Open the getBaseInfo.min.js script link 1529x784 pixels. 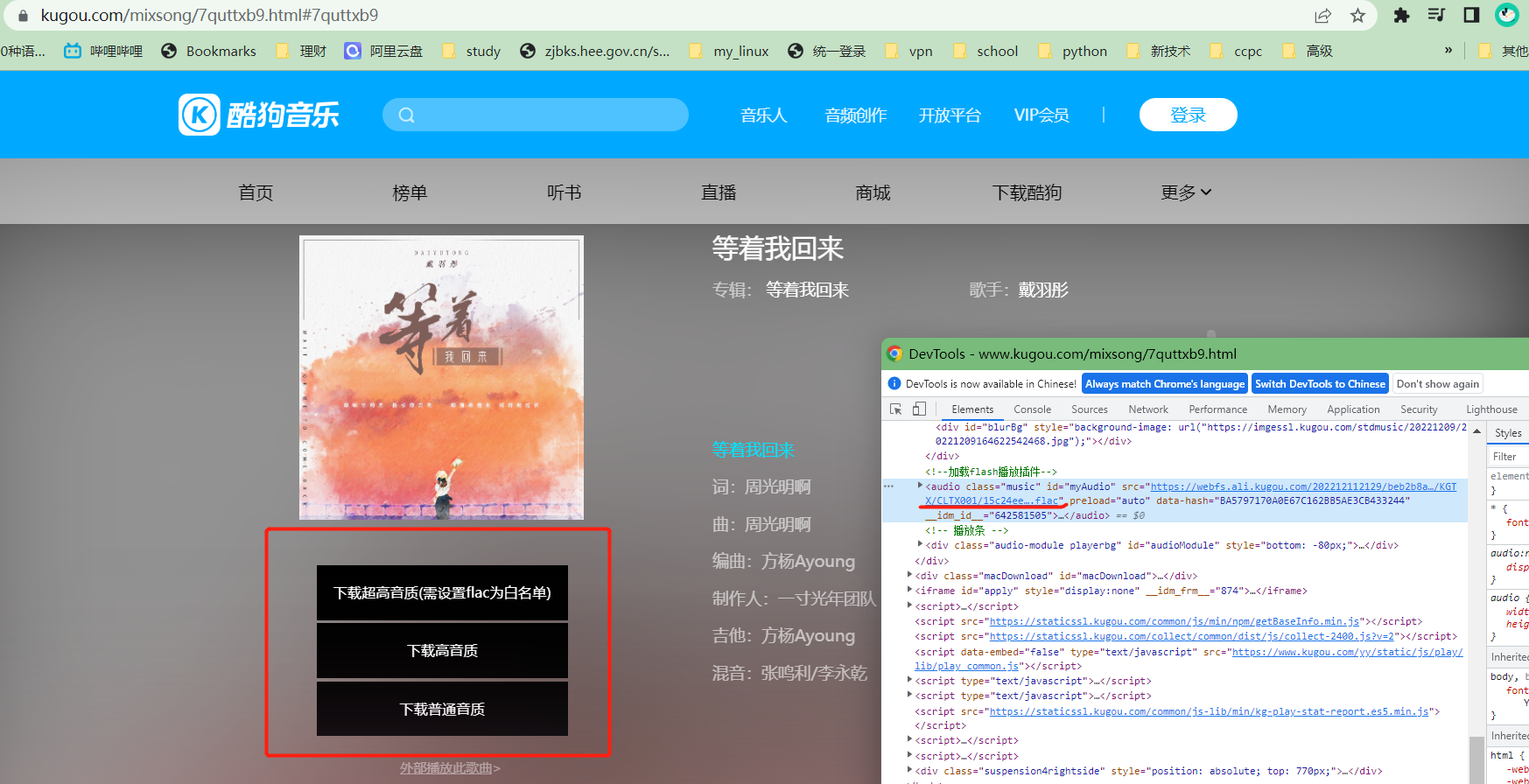(1175, 621)
